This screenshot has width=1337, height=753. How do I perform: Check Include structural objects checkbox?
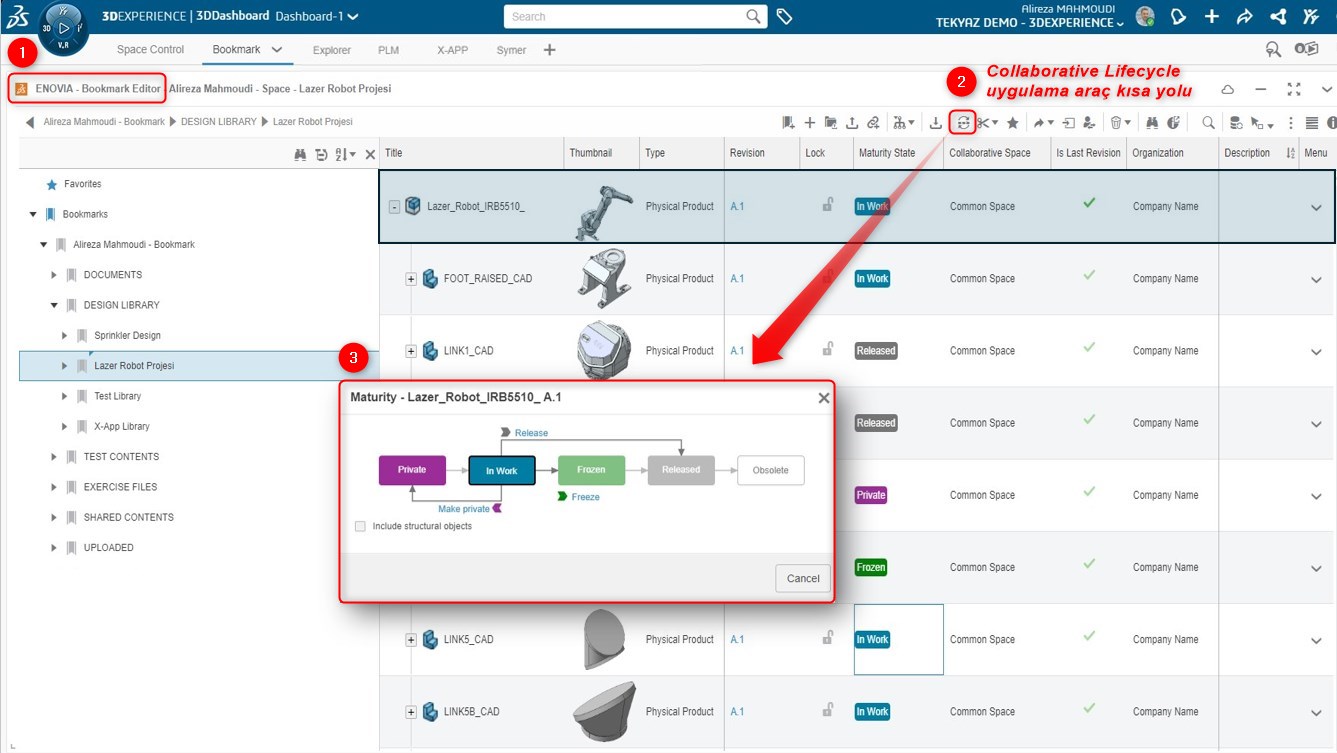[360, 526]
